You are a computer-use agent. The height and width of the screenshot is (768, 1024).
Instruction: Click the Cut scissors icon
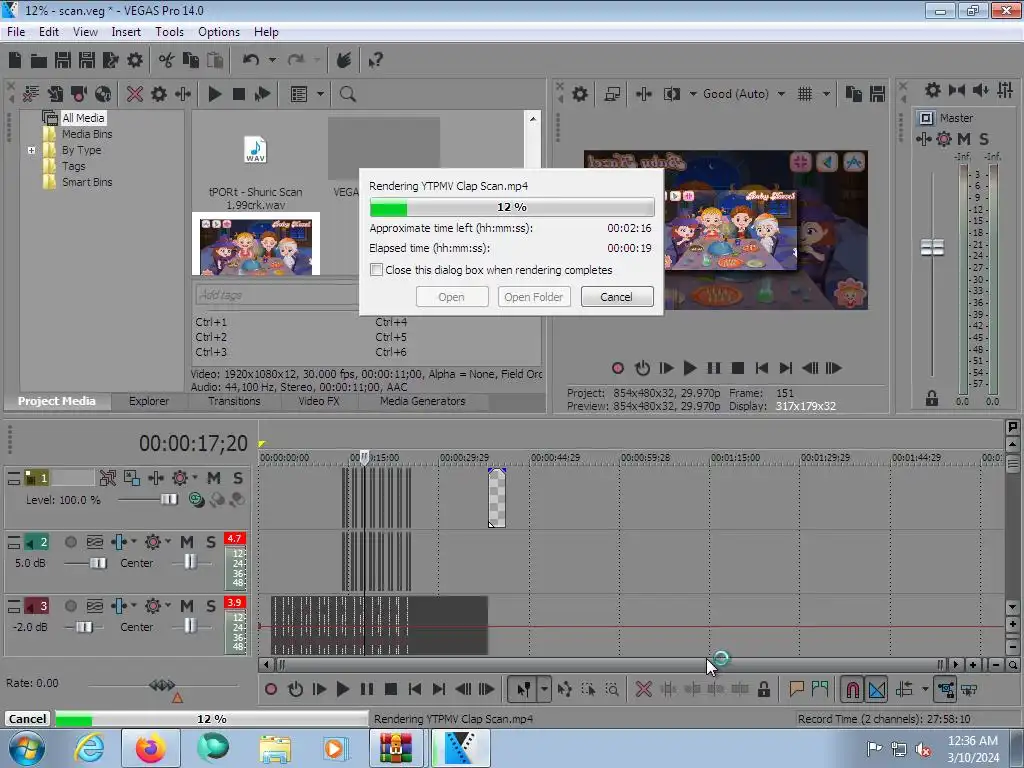[167, 61]
